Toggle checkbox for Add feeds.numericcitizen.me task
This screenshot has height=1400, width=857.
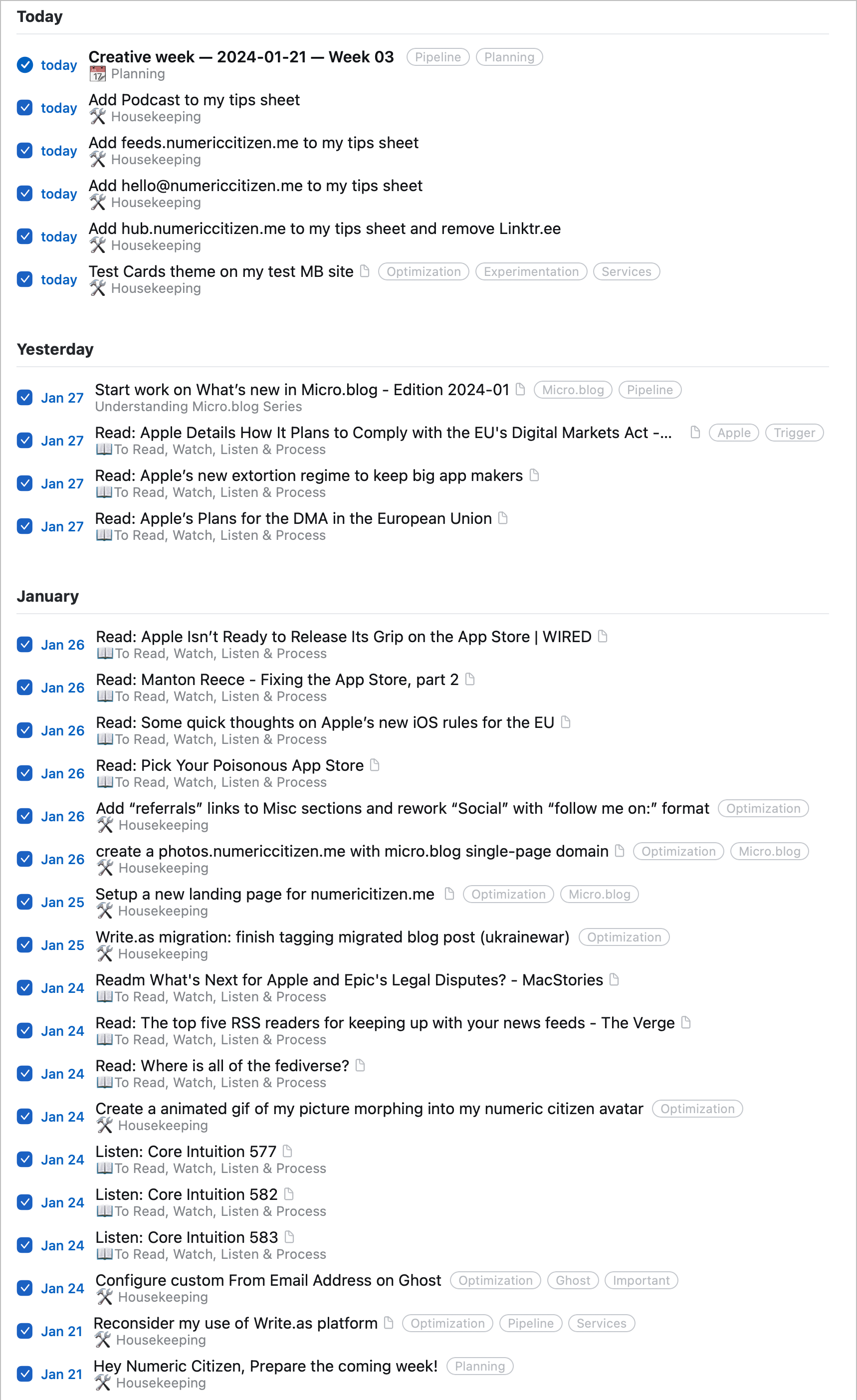[x=25, y=151]
